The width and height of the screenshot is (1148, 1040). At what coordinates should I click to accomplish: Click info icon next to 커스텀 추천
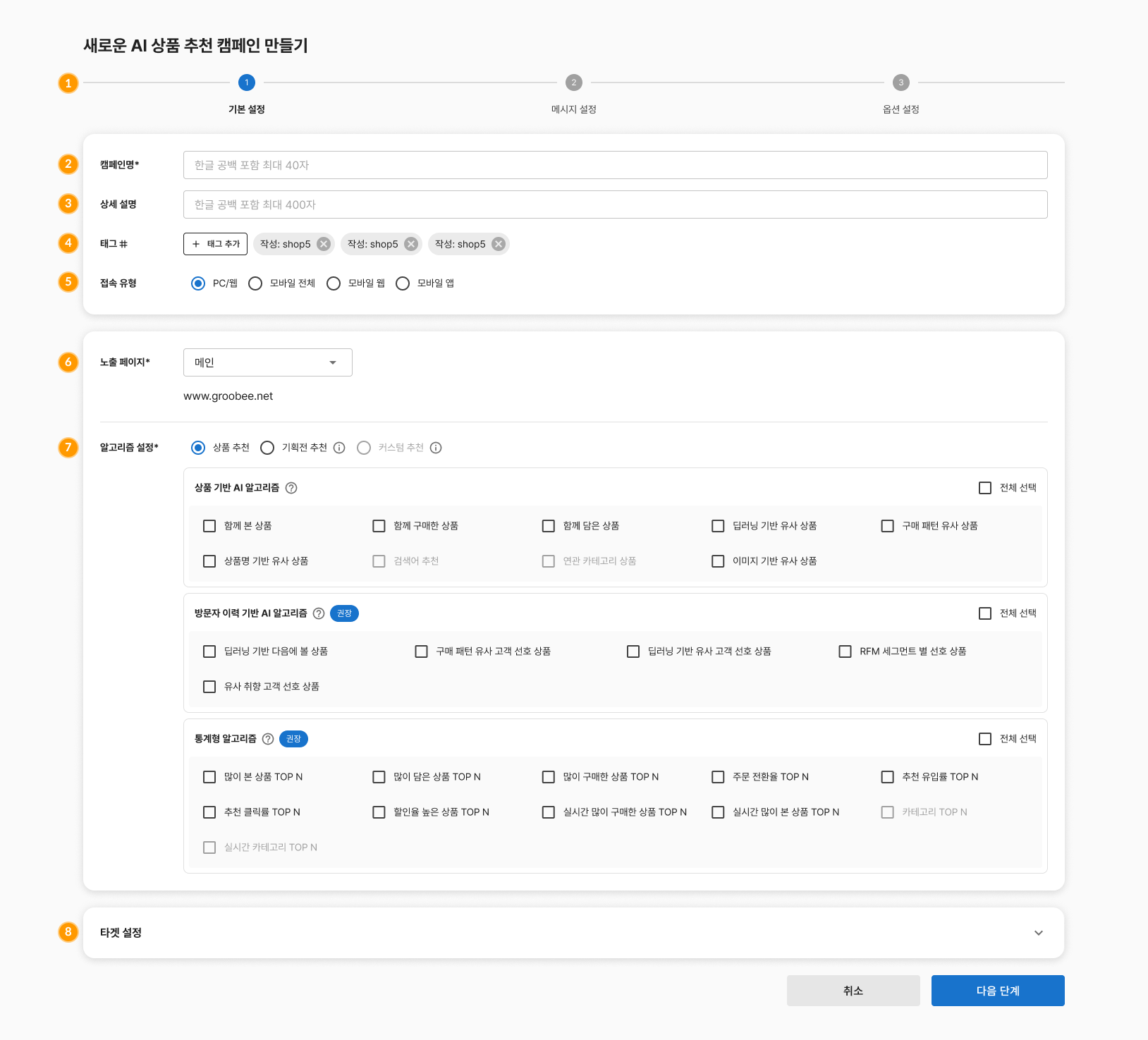(436, 448)
